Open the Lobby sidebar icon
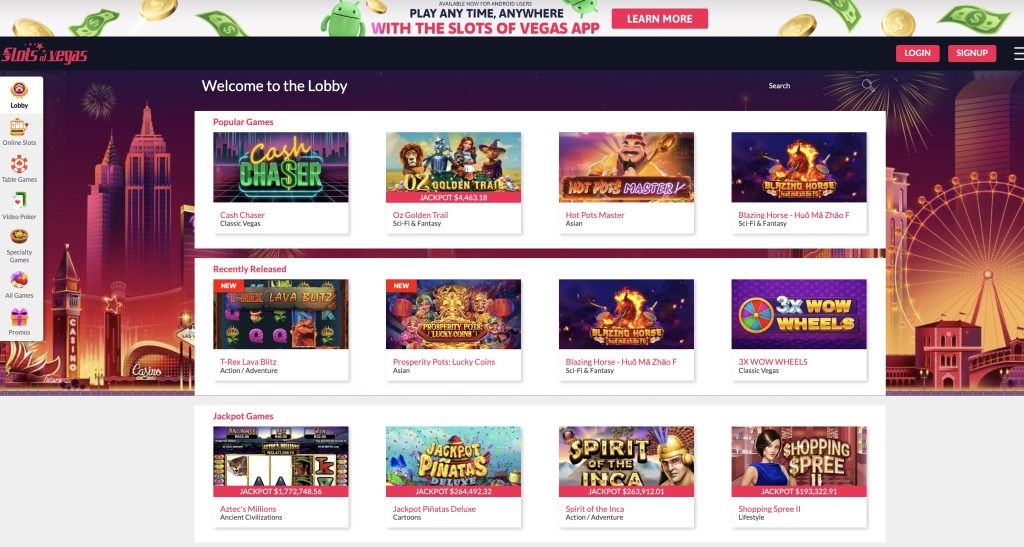 (19, 89)
